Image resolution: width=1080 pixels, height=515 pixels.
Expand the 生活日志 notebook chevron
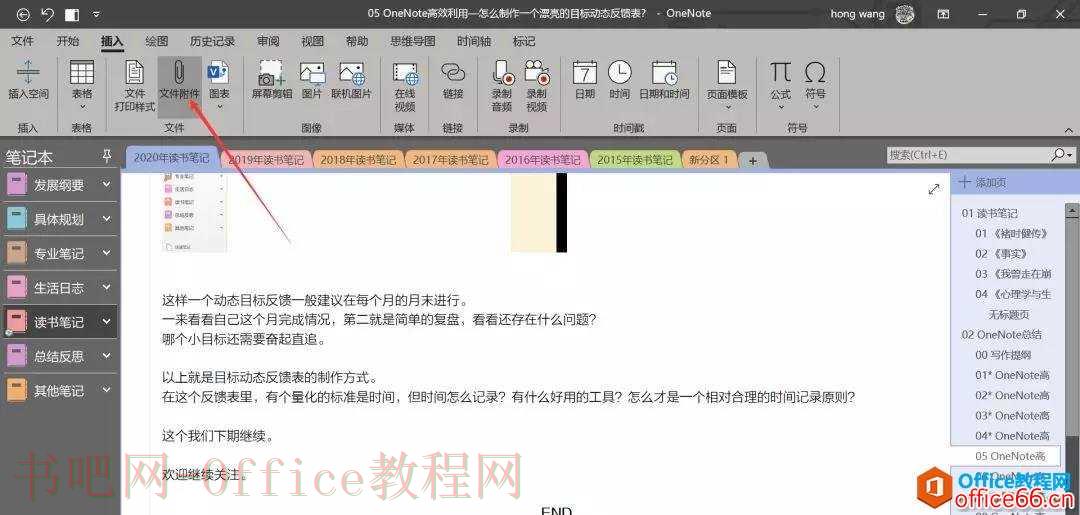click(106, 287)
